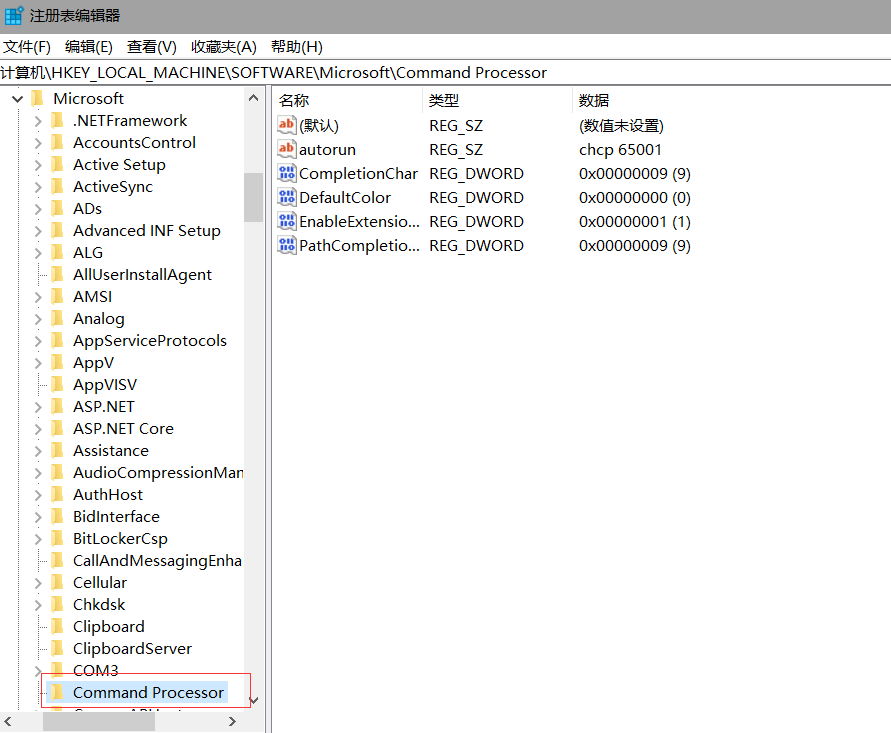Click tree scrollbar down arrow
Screen dimensions: 891x733
click(253, 700)
